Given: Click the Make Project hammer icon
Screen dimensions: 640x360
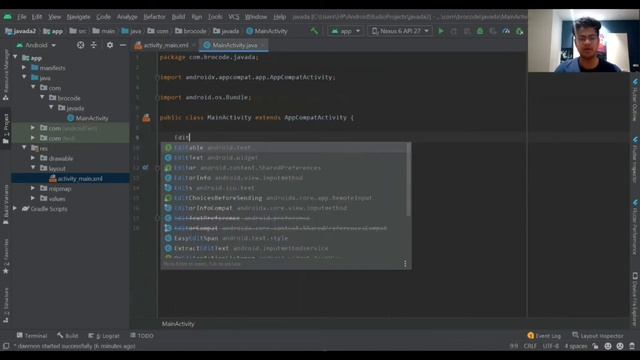Looking at the screenshot, I should 314,31.
